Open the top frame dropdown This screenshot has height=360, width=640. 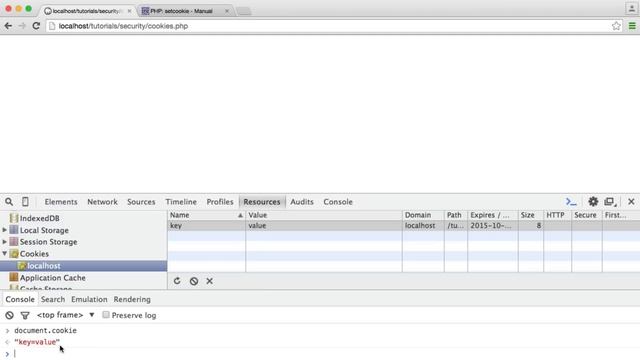66,315
